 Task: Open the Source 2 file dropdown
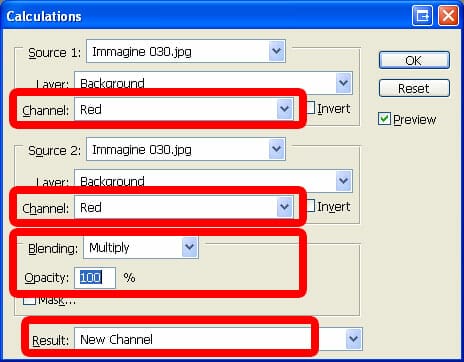pos(186,149)
